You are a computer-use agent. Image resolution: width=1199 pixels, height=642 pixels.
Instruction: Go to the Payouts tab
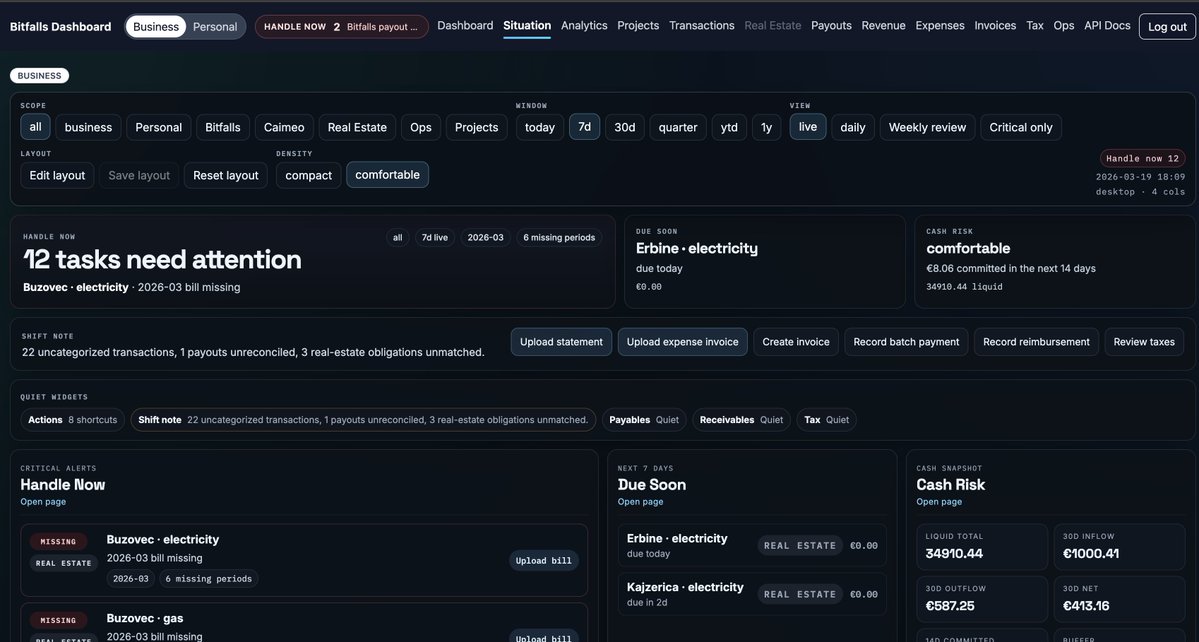[831, 25]
